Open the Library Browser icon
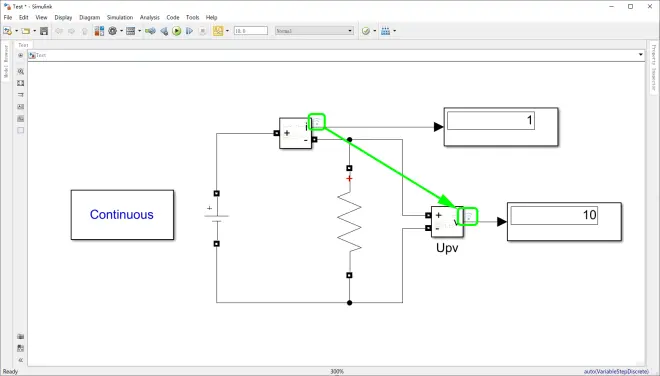 click(99, 31)
